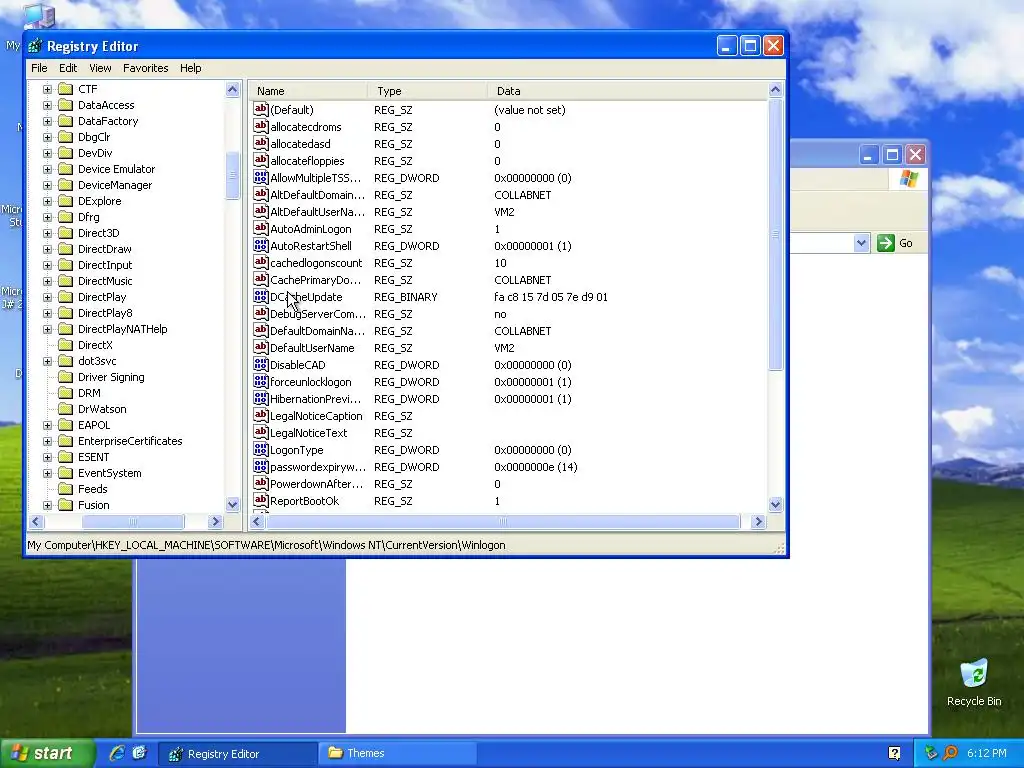Click the DrWatson folder icon
The width and height of the screenshot is (1024, 768).
click(65, 409)
